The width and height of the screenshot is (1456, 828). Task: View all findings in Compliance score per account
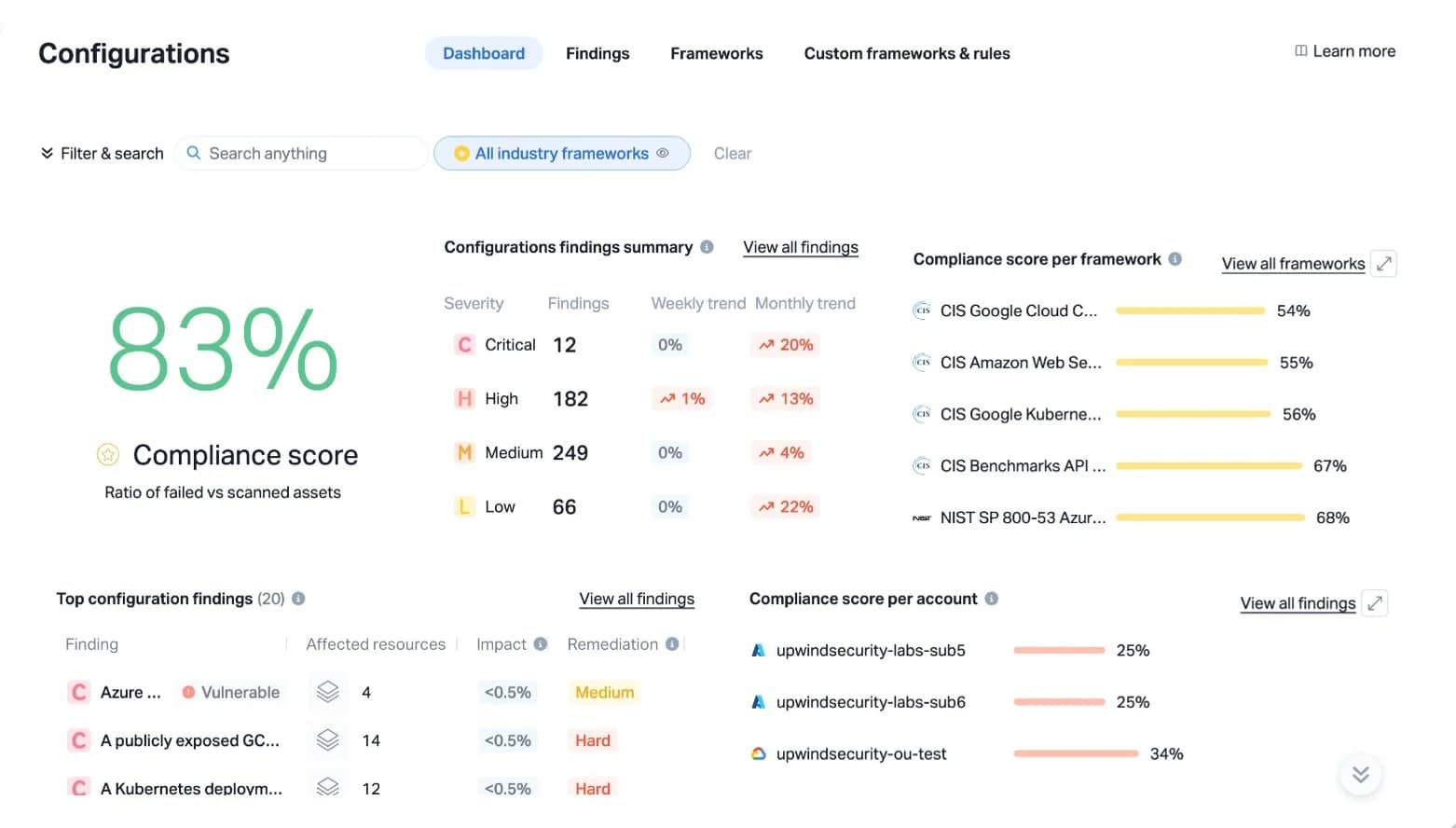(x=1298, y=603)
